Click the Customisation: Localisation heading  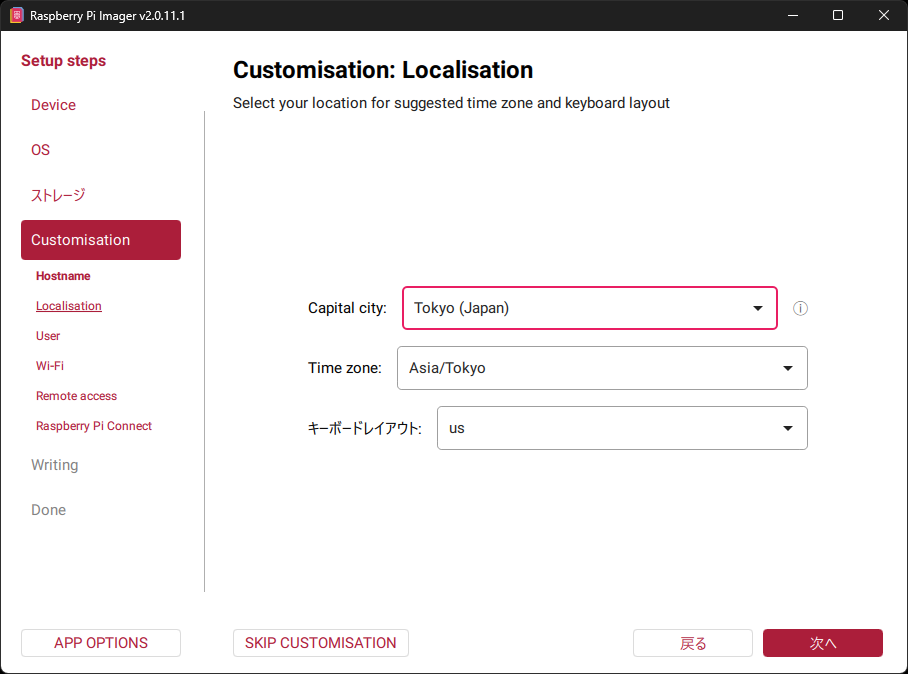(383, 70)
